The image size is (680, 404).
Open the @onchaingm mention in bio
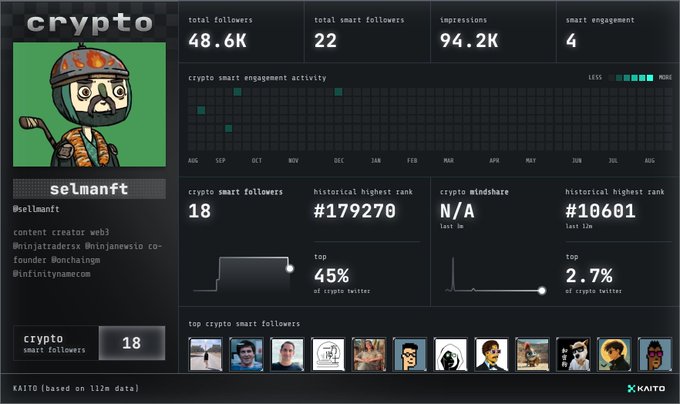76,260
